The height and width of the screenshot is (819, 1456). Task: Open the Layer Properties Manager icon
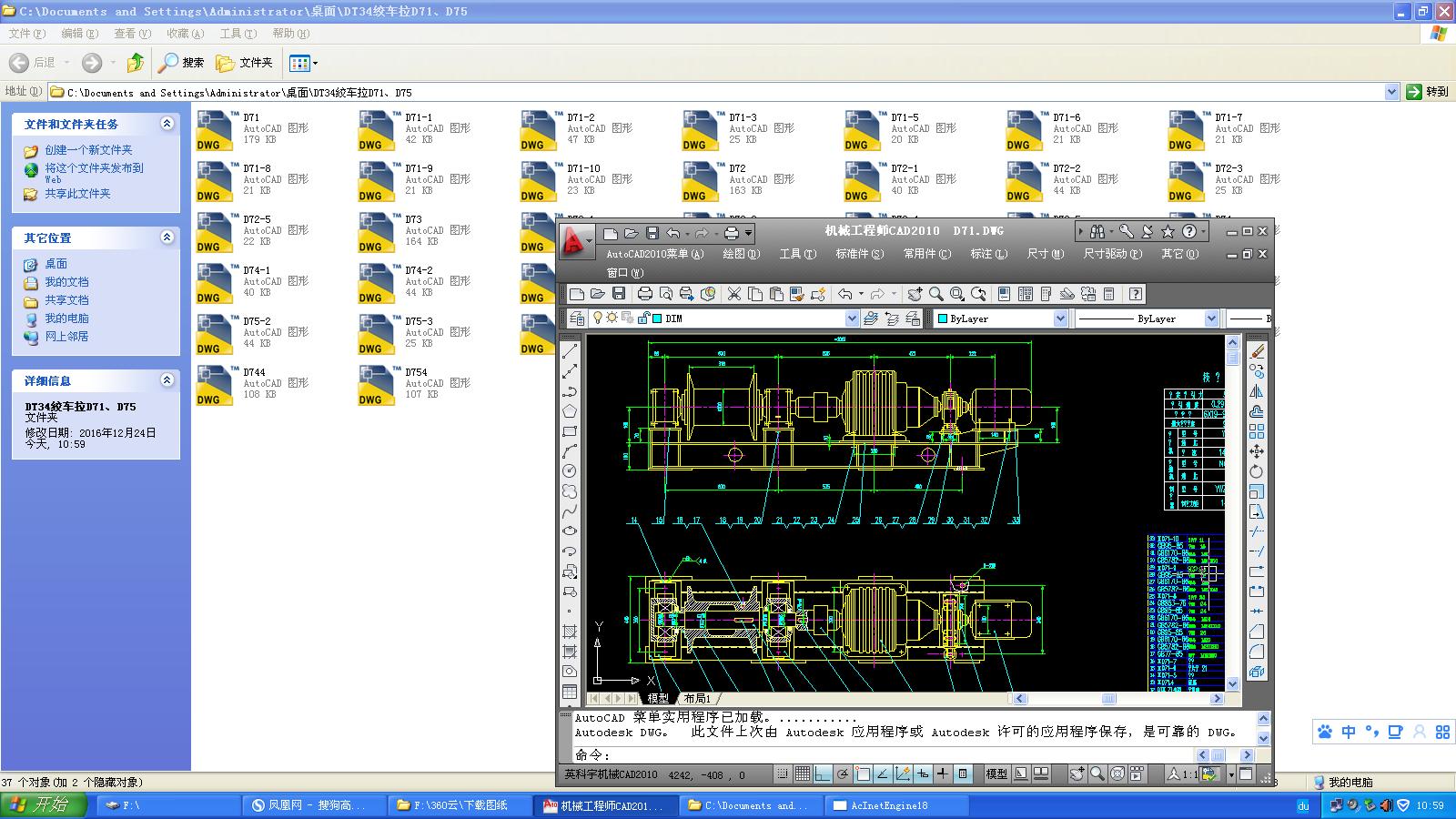(577, 318)
